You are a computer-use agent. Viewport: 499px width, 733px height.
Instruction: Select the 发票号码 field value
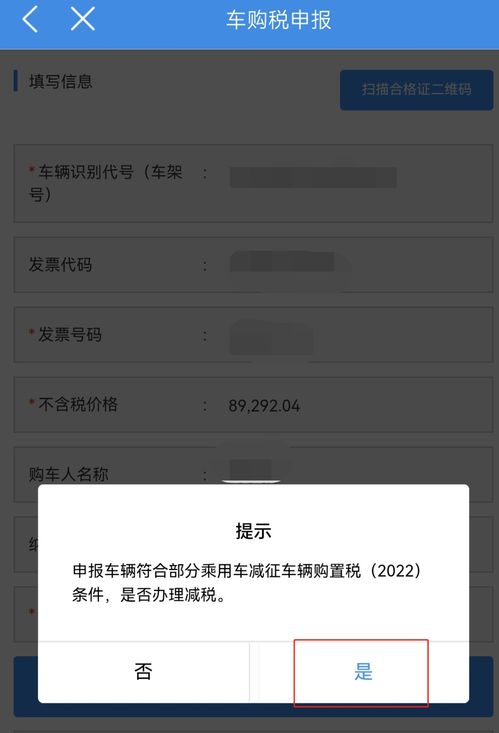click(271, 335)
